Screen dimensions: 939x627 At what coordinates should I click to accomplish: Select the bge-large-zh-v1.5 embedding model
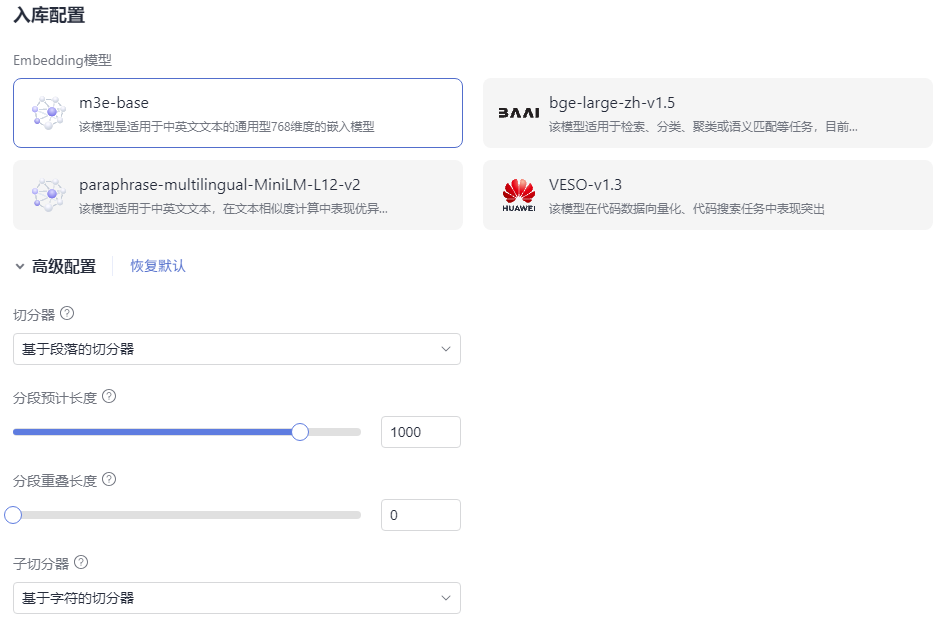pyautogui.click(x=707, y=113)
